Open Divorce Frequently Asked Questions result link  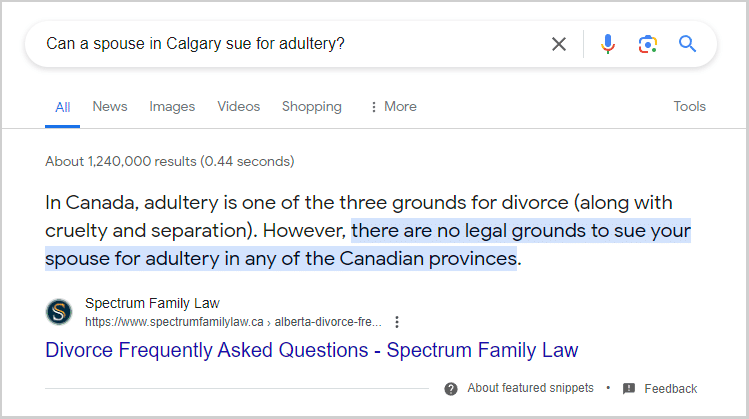pyautogui.click(x=311, y=350)
